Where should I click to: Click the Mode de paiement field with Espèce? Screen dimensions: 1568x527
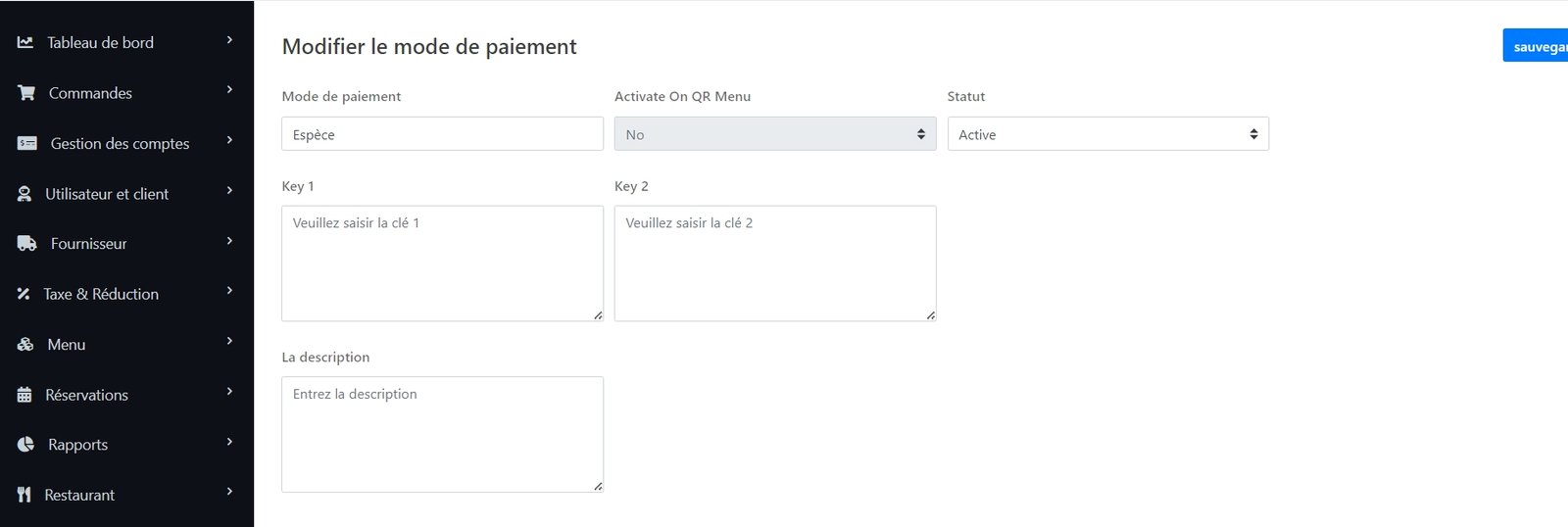[x=442, y=134]
